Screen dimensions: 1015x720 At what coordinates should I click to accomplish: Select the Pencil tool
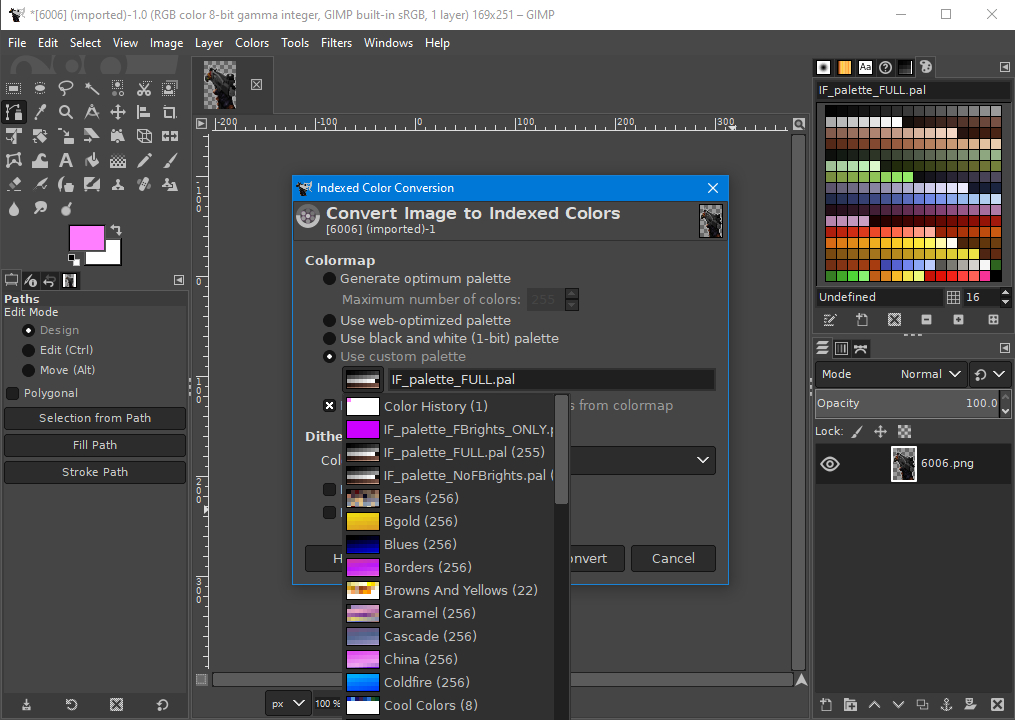coord(144,160)
